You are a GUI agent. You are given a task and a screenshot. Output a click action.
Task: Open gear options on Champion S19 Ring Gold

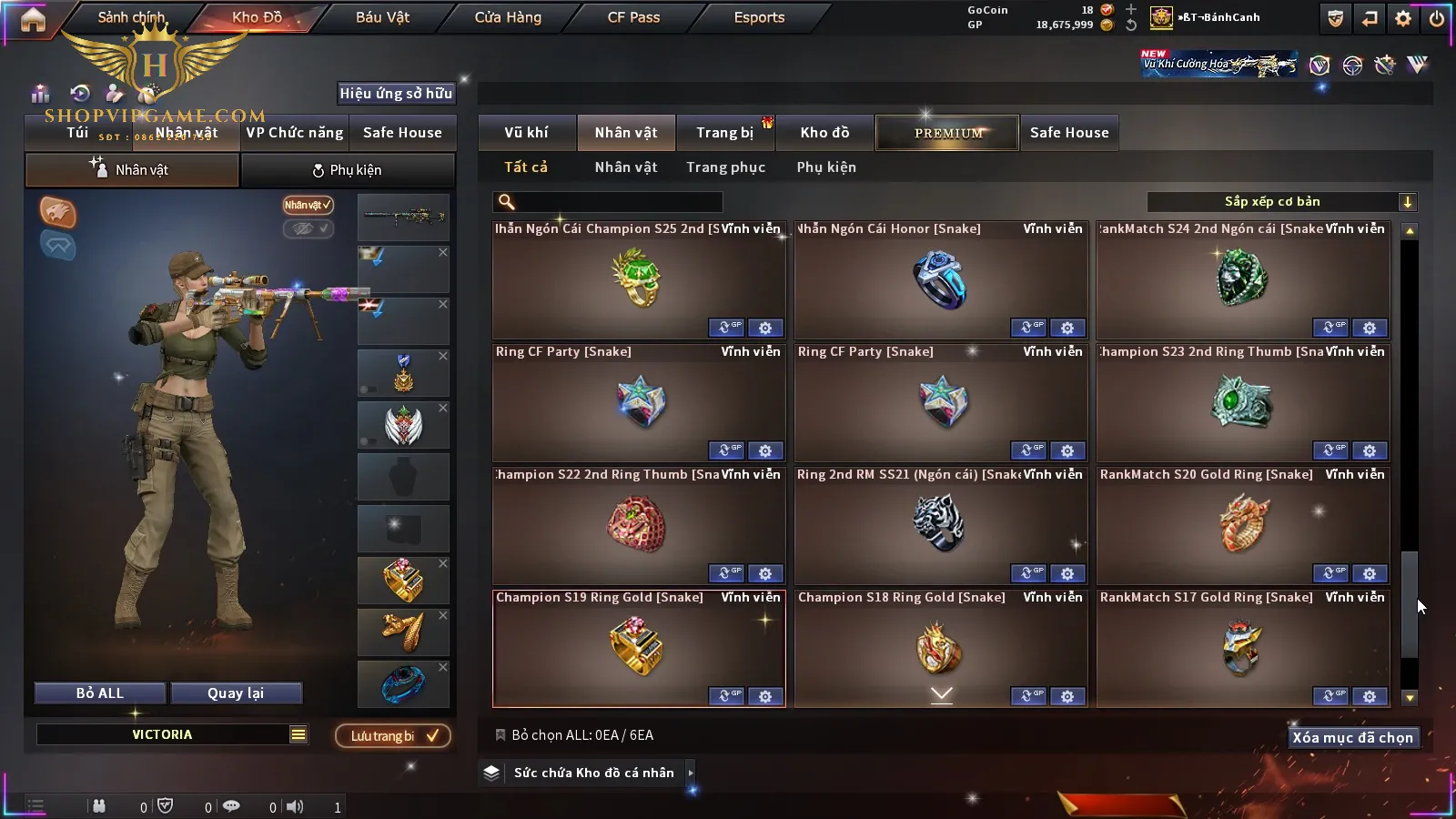pos(765,696)
